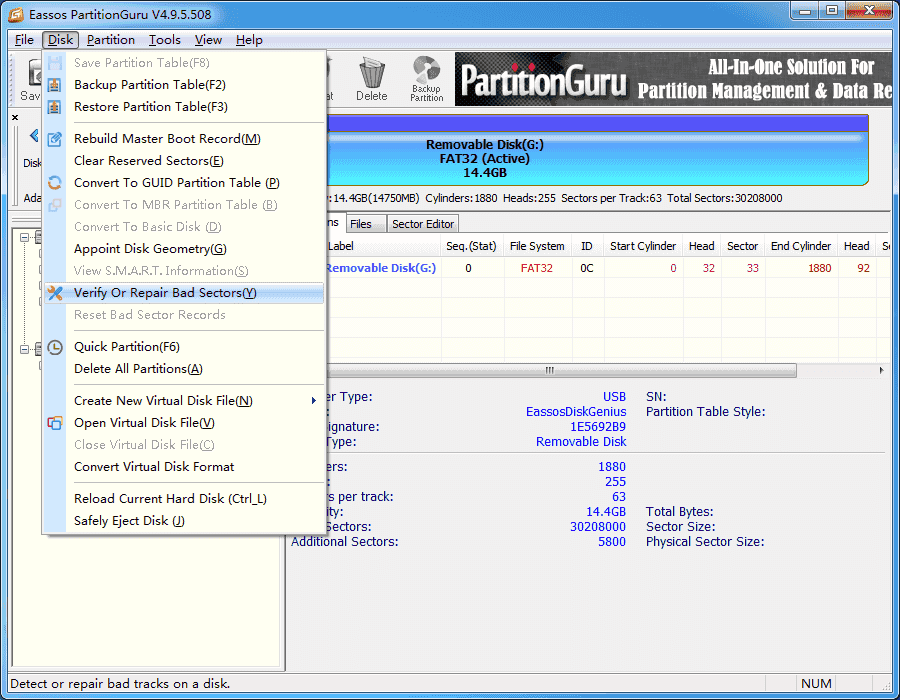This screenshot has height=700, width=900.
Task: Select Rebuild Master Boot Record
Action: (x=184, y=139)
